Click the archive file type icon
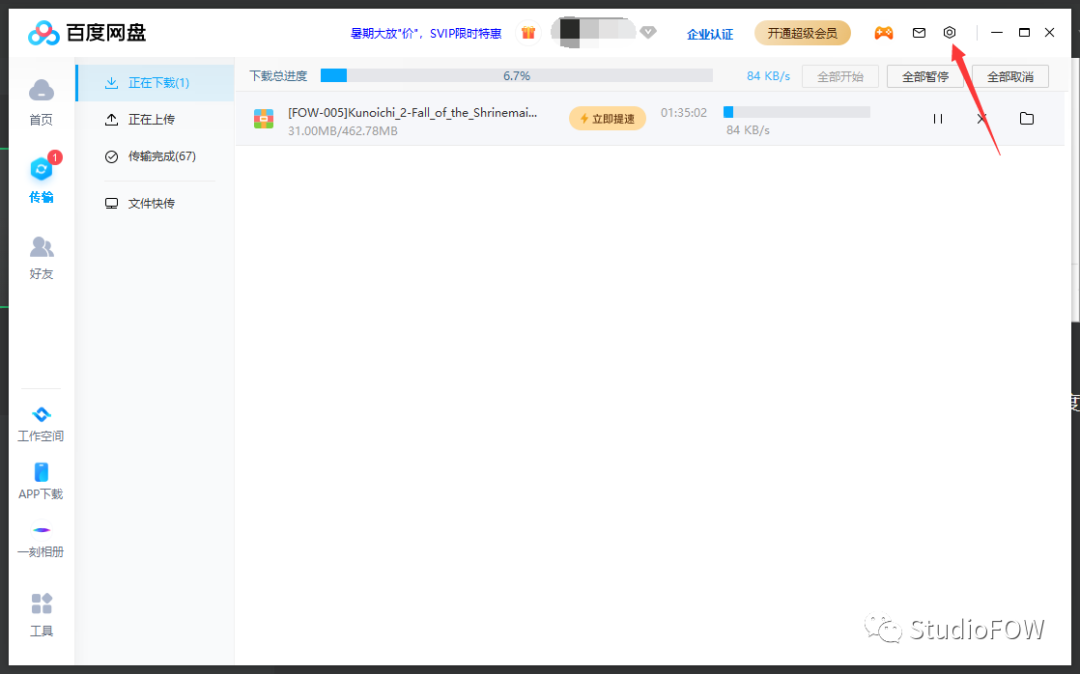 coord(264,118)
